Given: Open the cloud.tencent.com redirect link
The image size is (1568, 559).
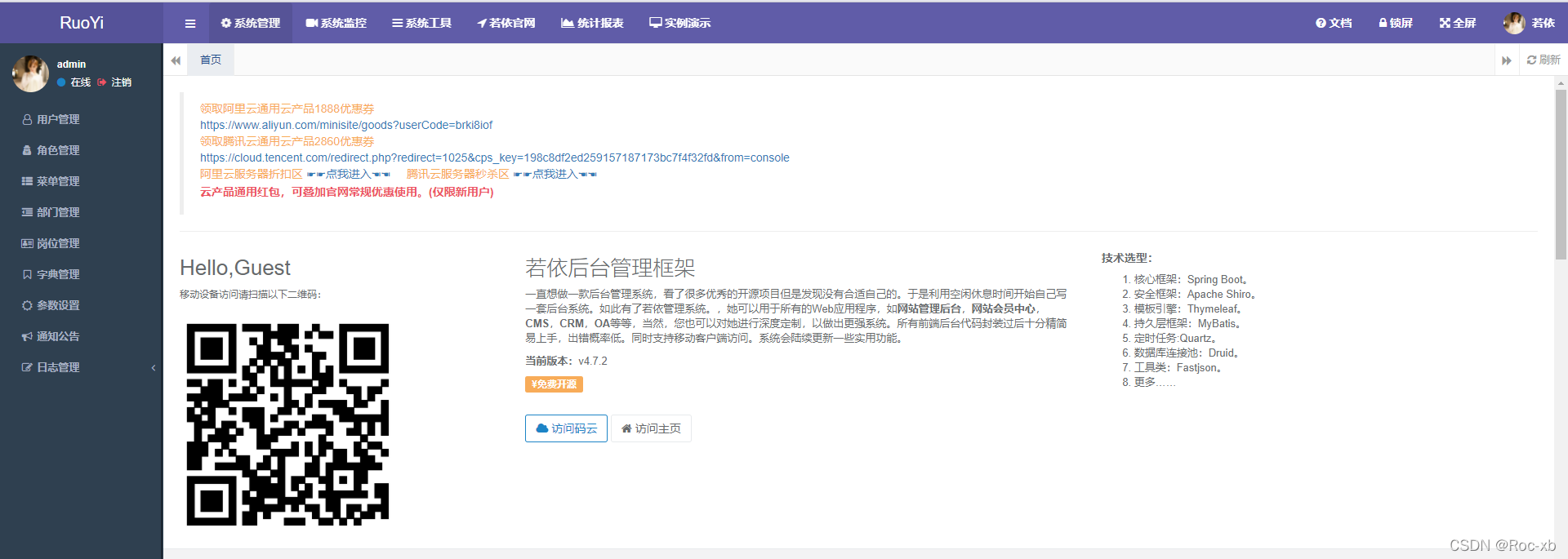Looking at the screenshot, I should [x=495, y=157].
